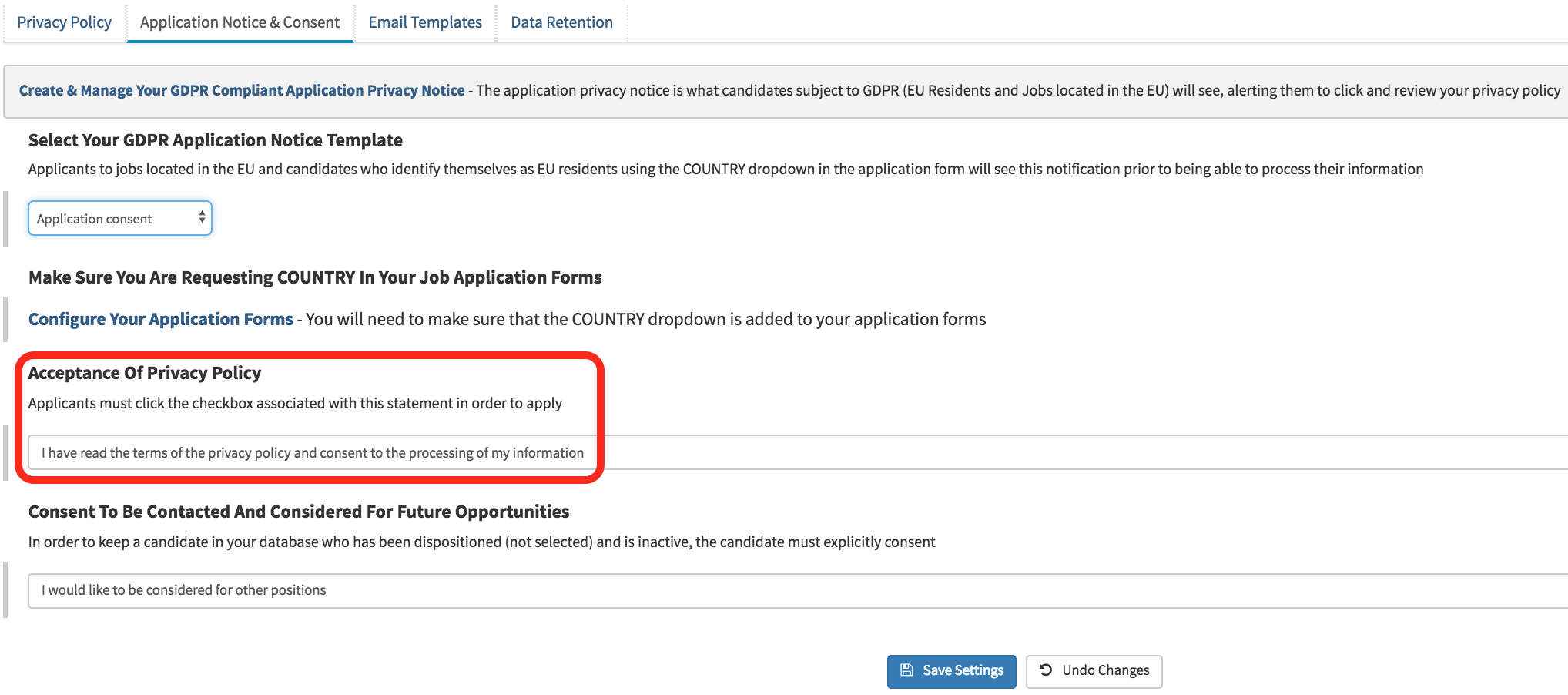Click the undo arrow icon on Undo Changes
1568x695 pixels.
coord(1045,670)
